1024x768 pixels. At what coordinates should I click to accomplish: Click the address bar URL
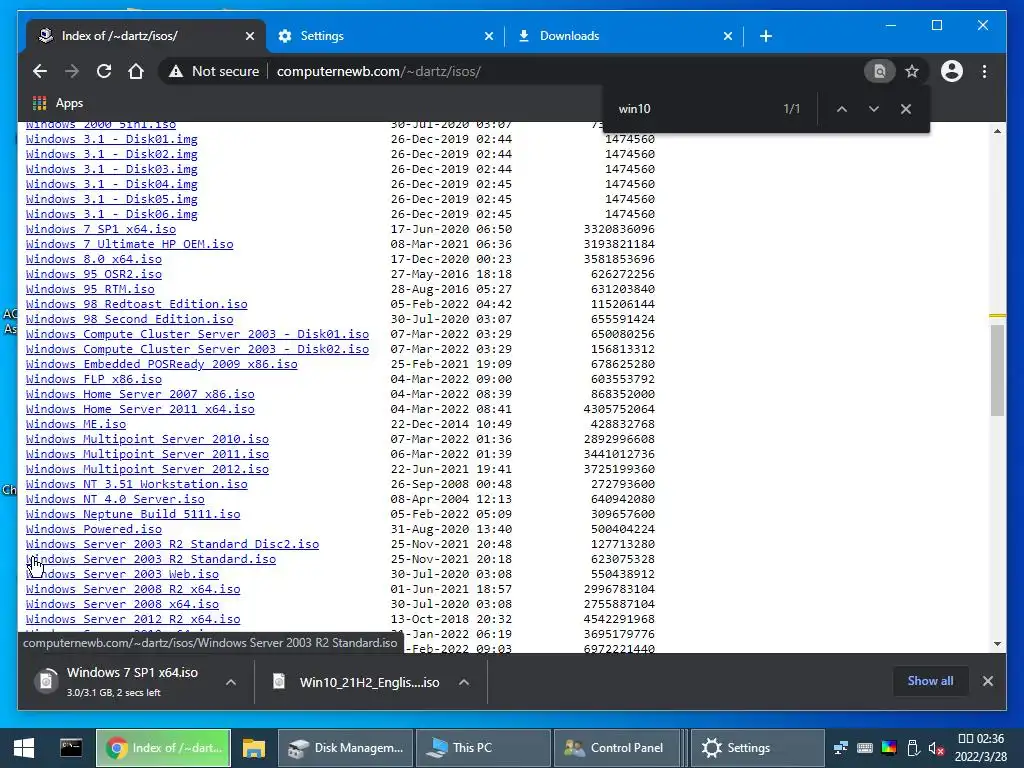pos(379,71)
